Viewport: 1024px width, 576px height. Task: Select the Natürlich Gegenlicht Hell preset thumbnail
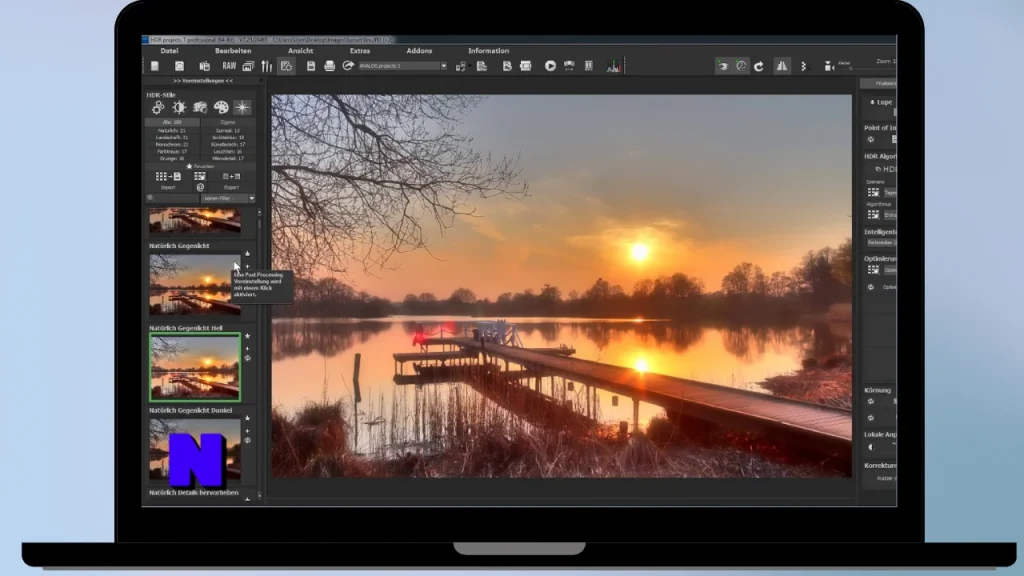195,367
